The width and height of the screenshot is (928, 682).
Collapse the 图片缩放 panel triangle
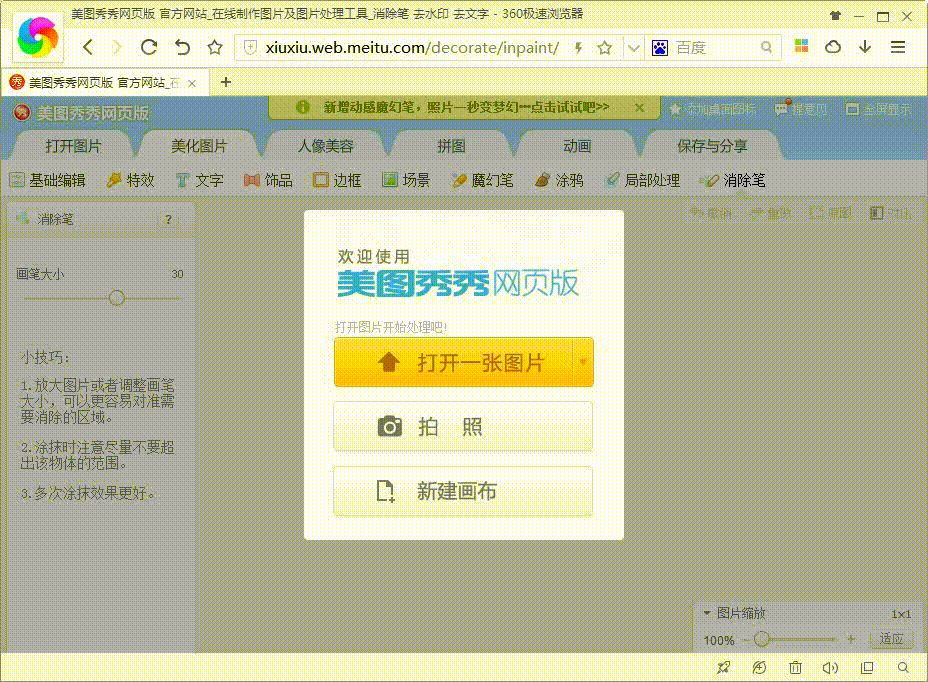707,613
